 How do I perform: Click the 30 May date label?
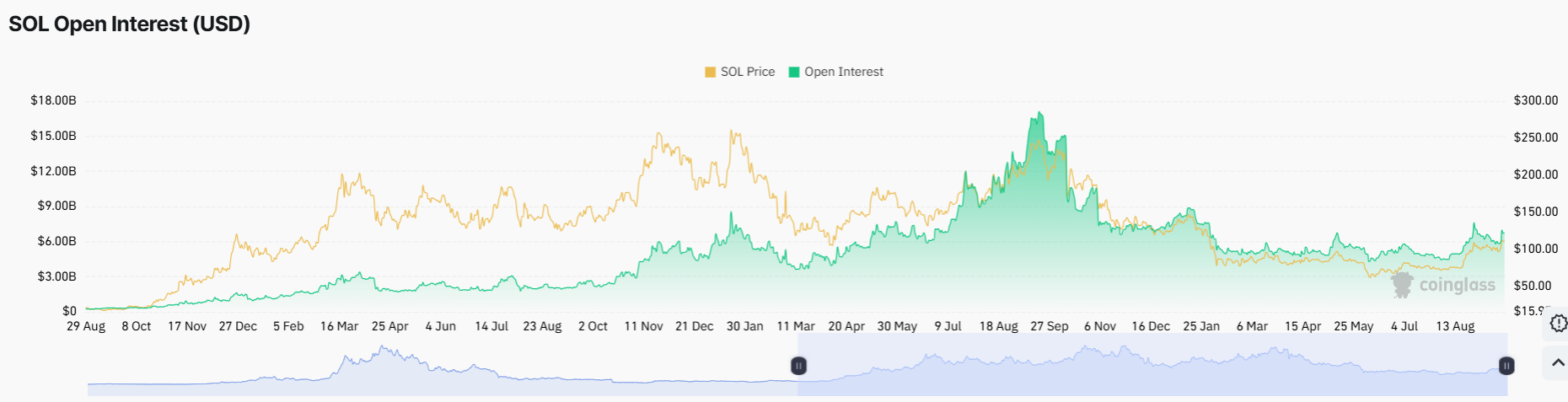[x=897, y=326]
